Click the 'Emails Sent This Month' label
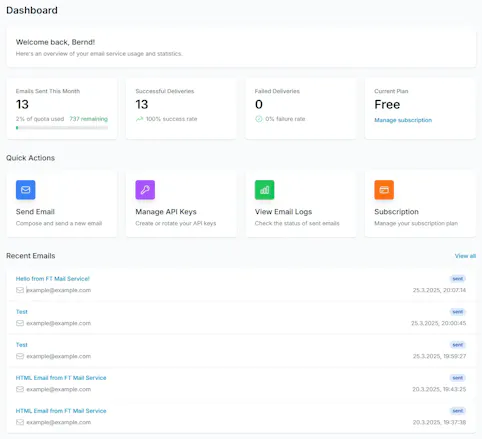The image size is (482, 439). pos(48,91)
